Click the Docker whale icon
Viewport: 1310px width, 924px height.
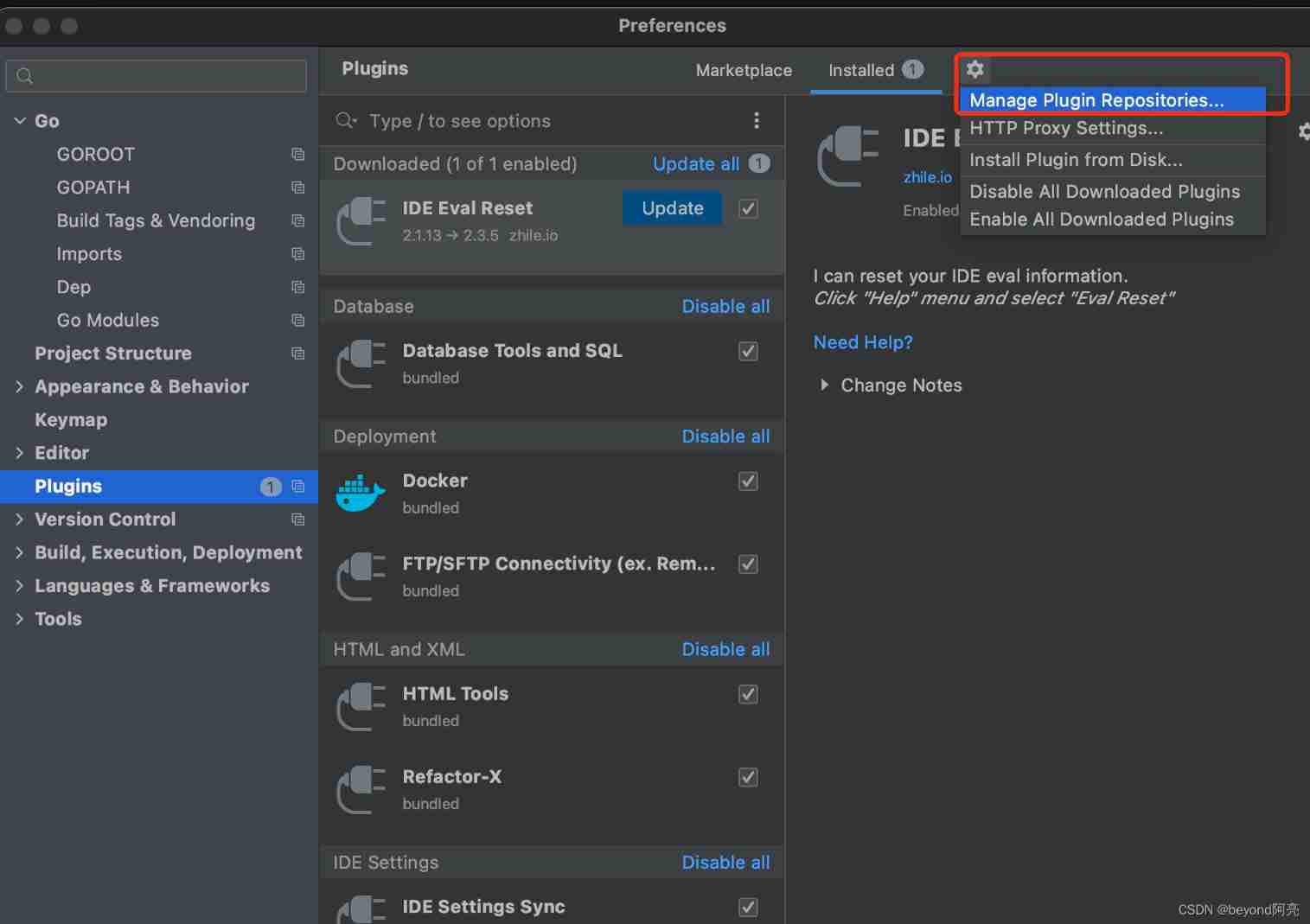(361, 494)
